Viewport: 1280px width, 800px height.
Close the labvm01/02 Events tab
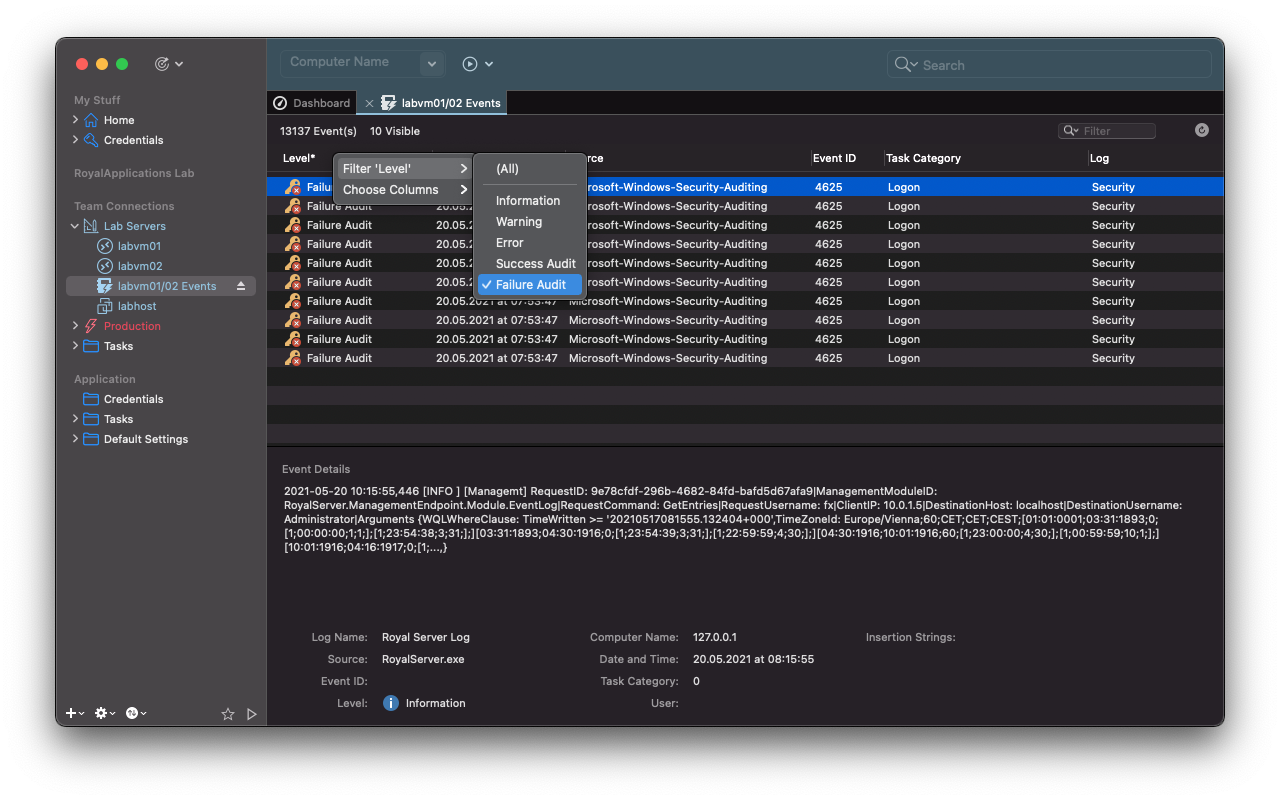[x=369, y=103]
